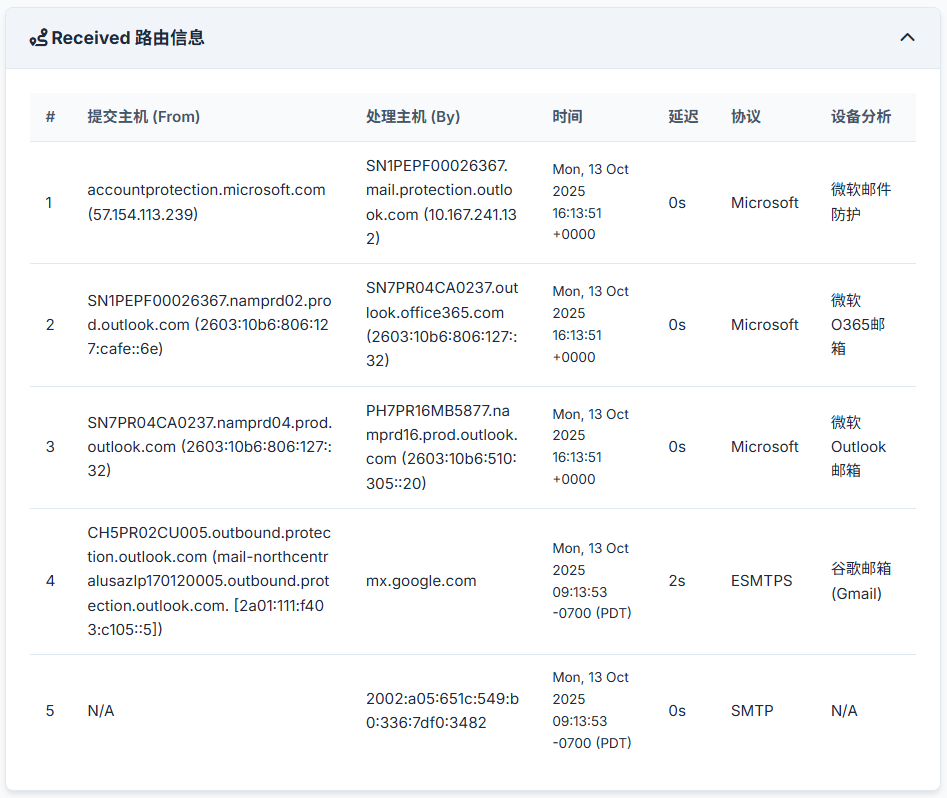Screen dimensions: 947x798
Task: Select the ESMTPS protocol cell
Action: [761, 581]
